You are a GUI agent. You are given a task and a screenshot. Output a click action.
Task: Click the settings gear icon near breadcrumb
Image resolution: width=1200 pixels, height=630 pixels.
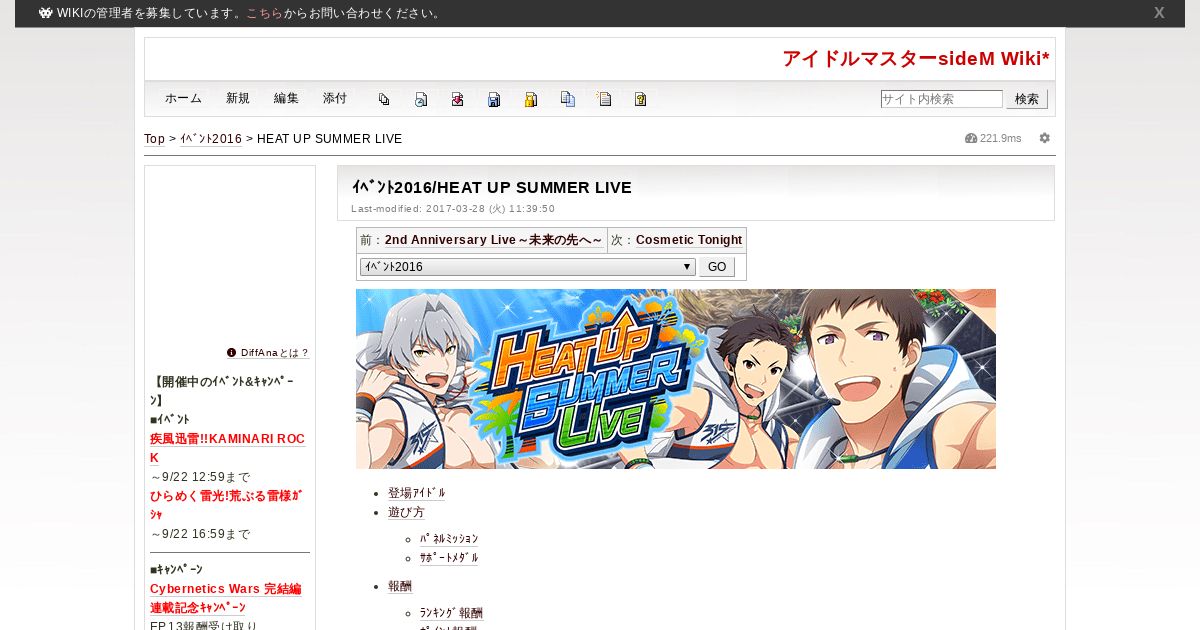point(1045,138)
